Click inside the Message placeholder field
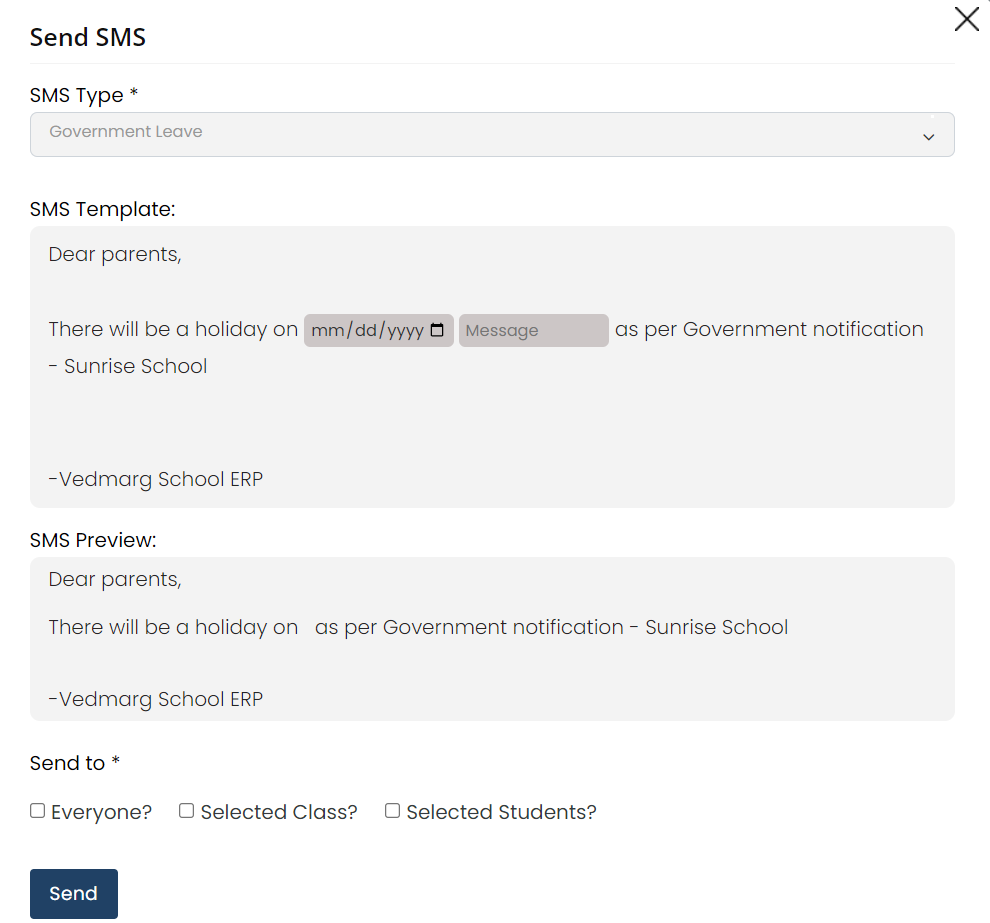The width and height of the screenshot is (990, 923). [533, 330]
